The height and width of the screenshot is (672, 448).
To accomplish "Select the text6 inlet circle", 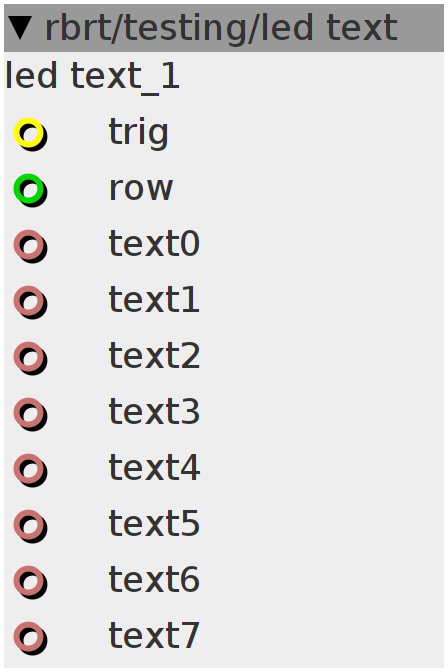I will click(x=30, y=582).
